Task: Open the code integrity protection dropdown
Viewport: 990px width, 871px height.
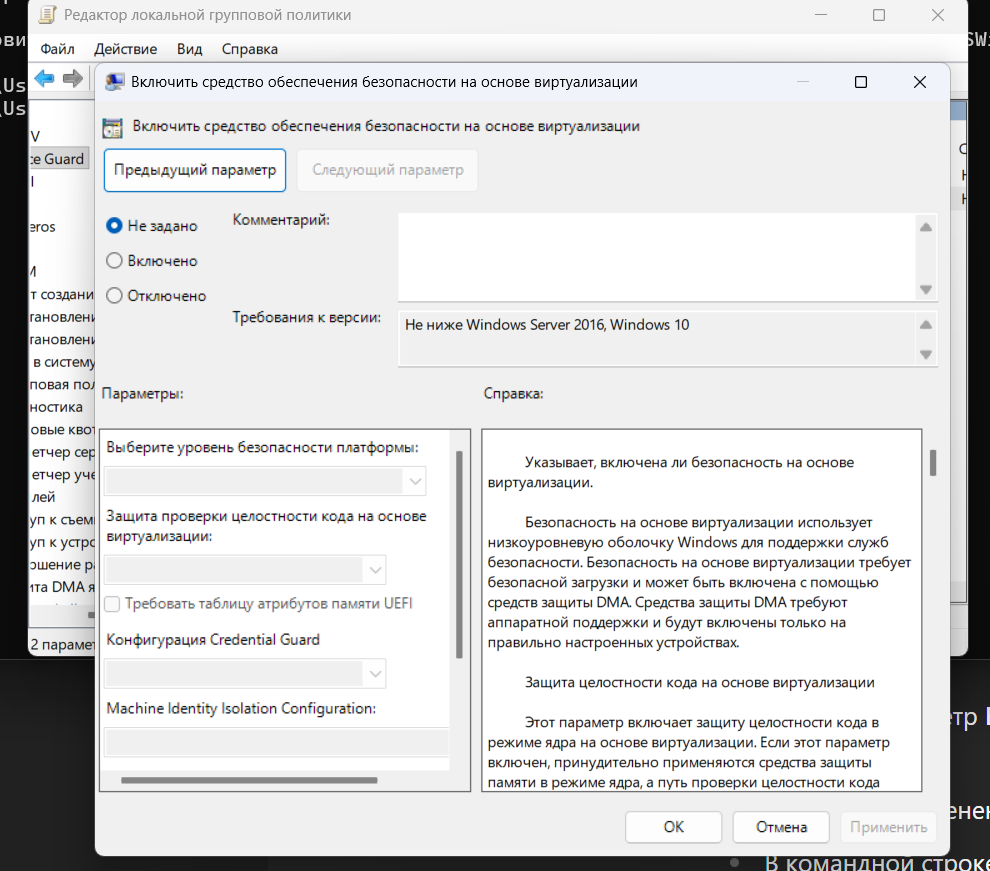Action: pyautogui.click(x=245, y=569)
